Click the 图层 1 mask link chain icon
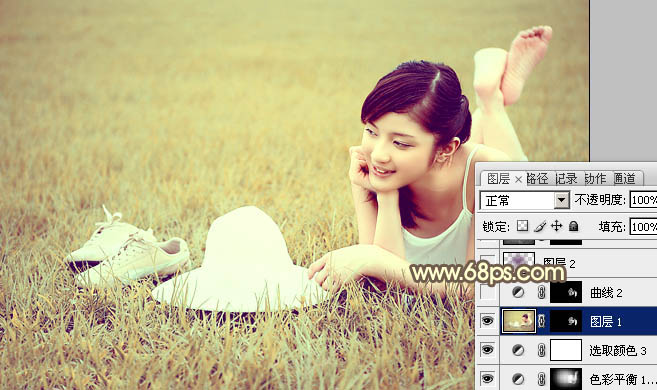 click(541, 321)
